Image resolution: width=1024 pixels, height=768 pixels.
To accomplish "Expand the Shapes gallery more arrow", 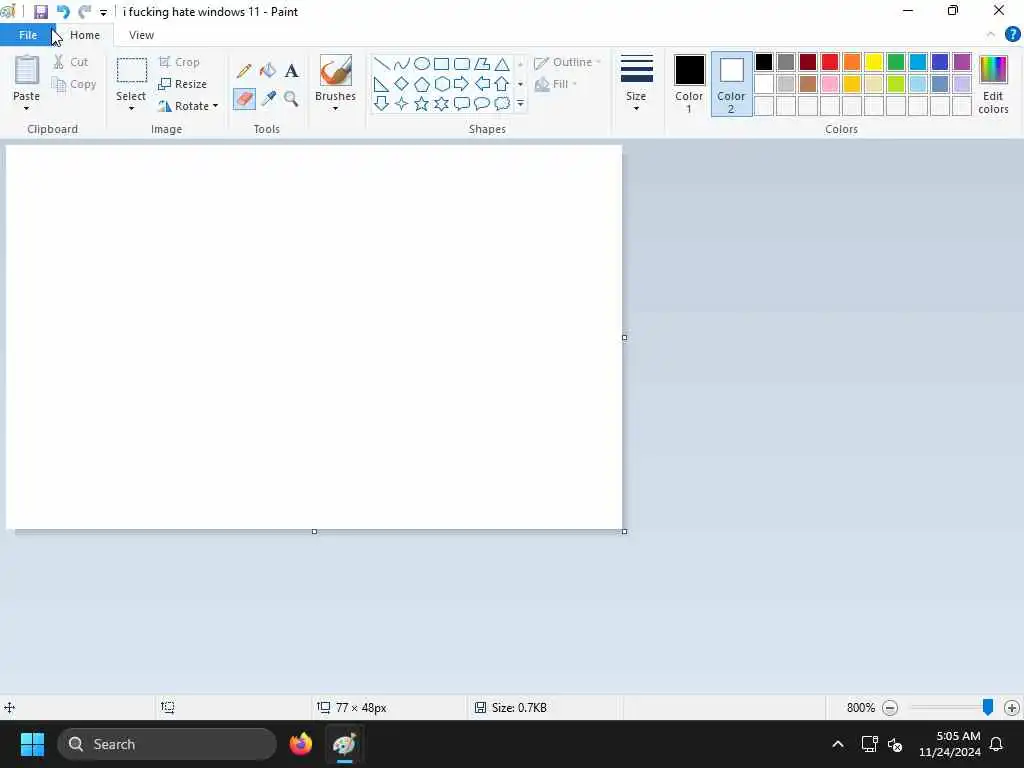I will [520, 103].
